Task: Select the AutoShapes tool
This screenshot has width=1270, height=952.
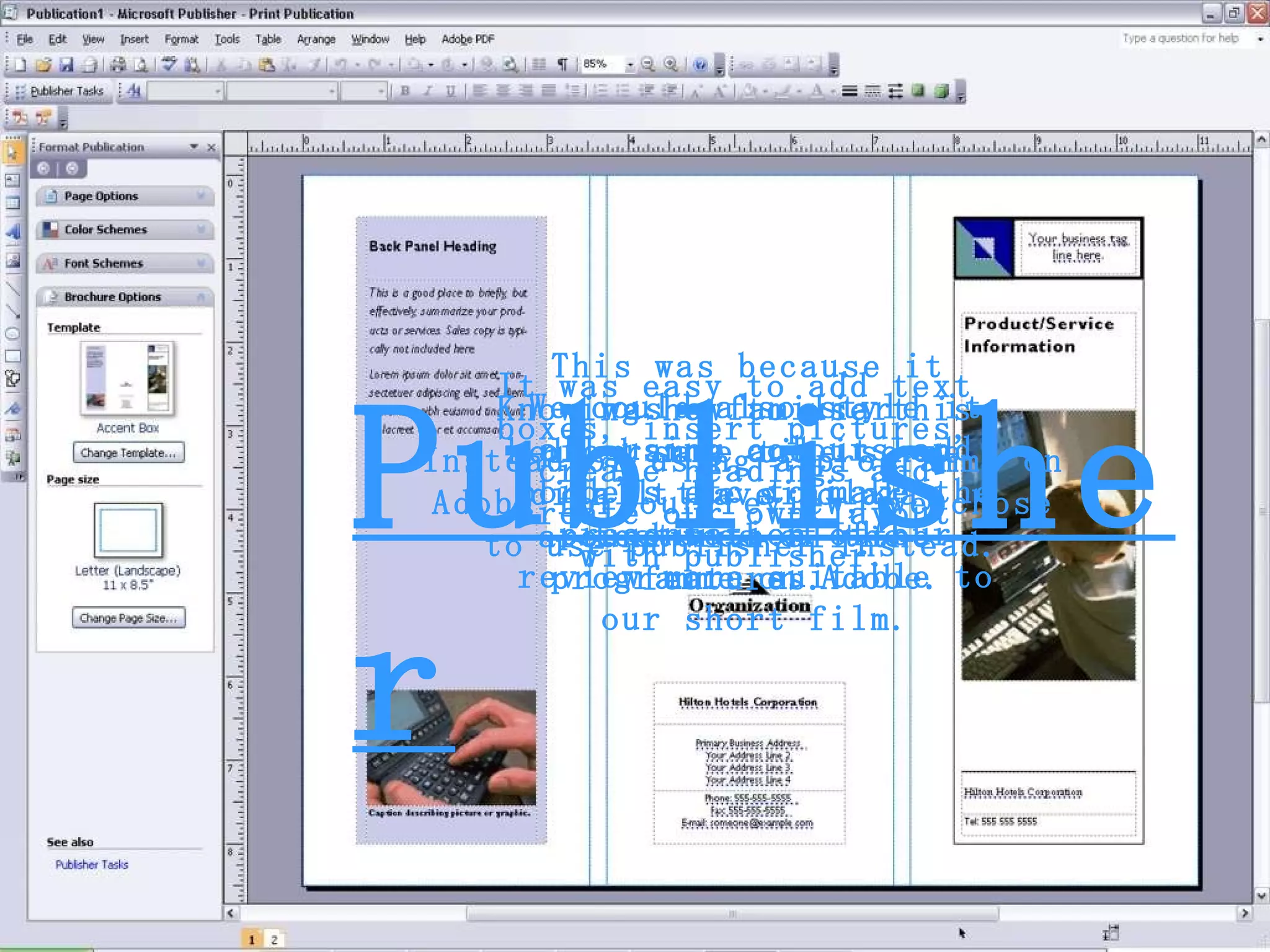Action: (x=12, y=379)
